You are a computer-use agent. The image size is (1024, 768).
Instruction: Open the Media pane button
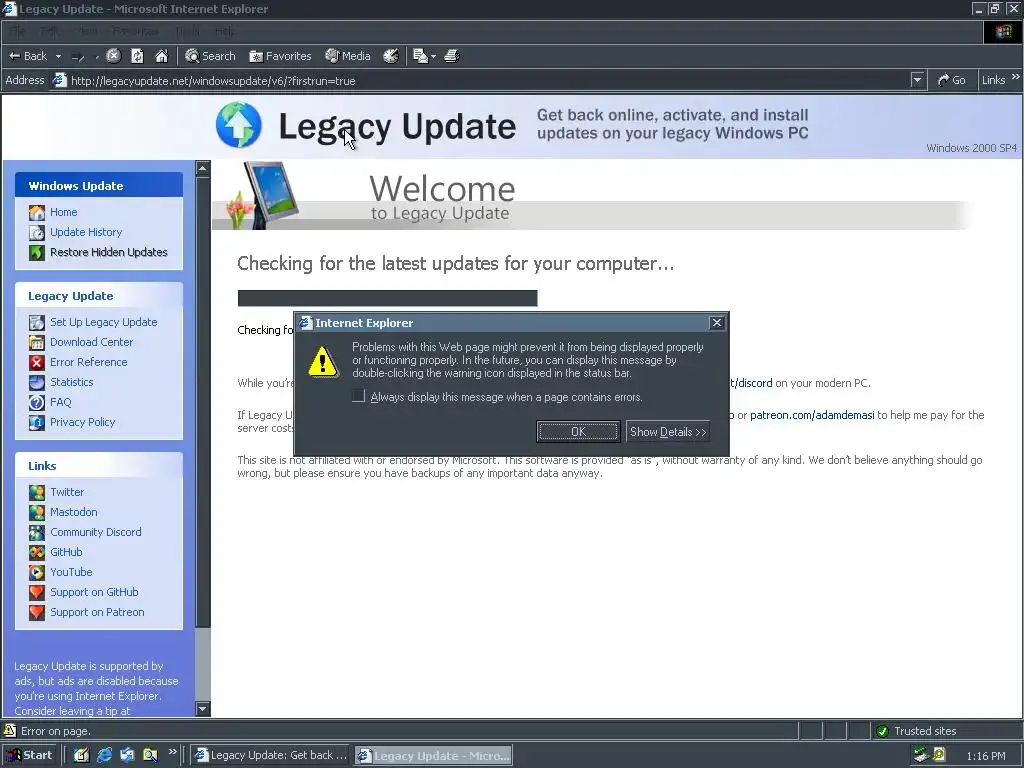347,56
